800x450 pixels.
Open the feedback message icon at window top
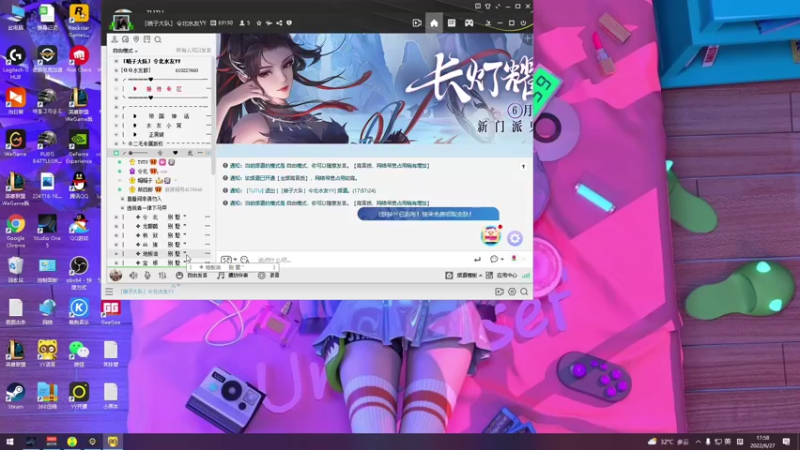478,6
